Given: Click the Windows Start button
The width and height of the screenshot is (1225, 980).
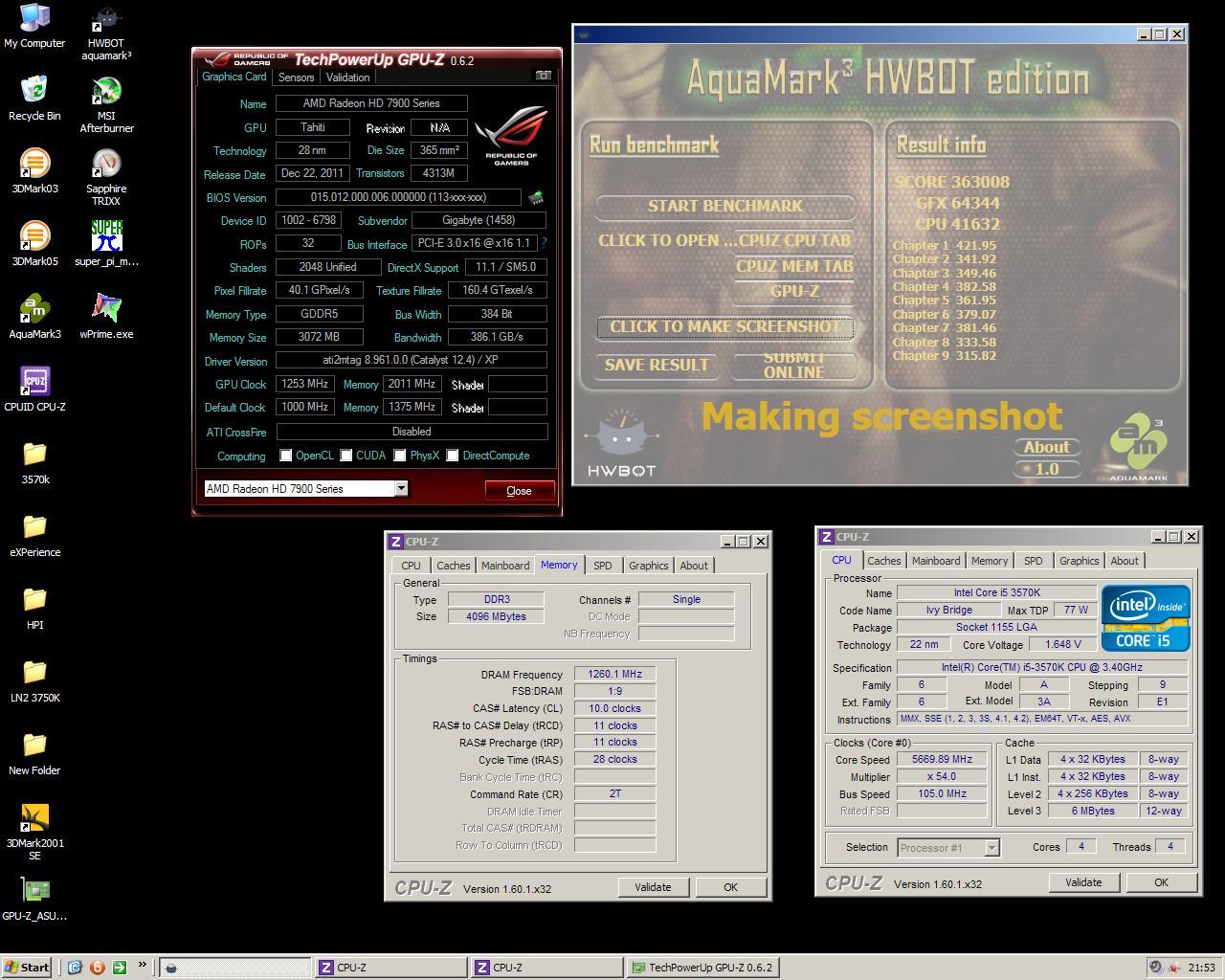Looking at the screenshot, I should (26, 968).
